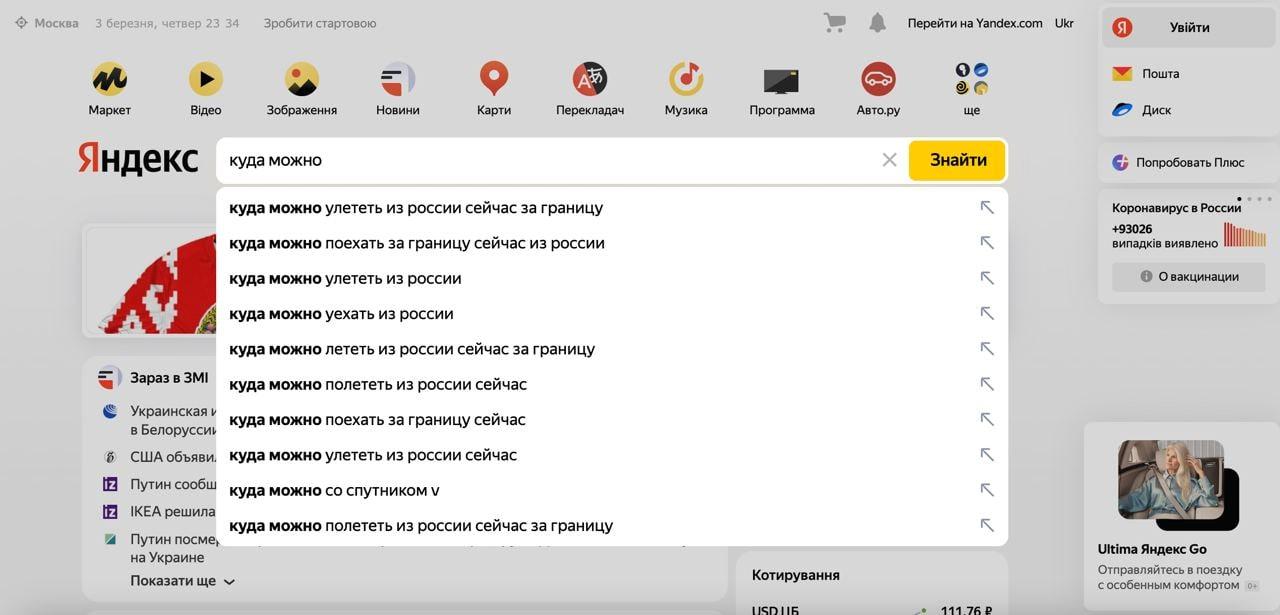1280x615 pixels.
Task: Open О вакцинации info button
Action: click(1189, 277)
